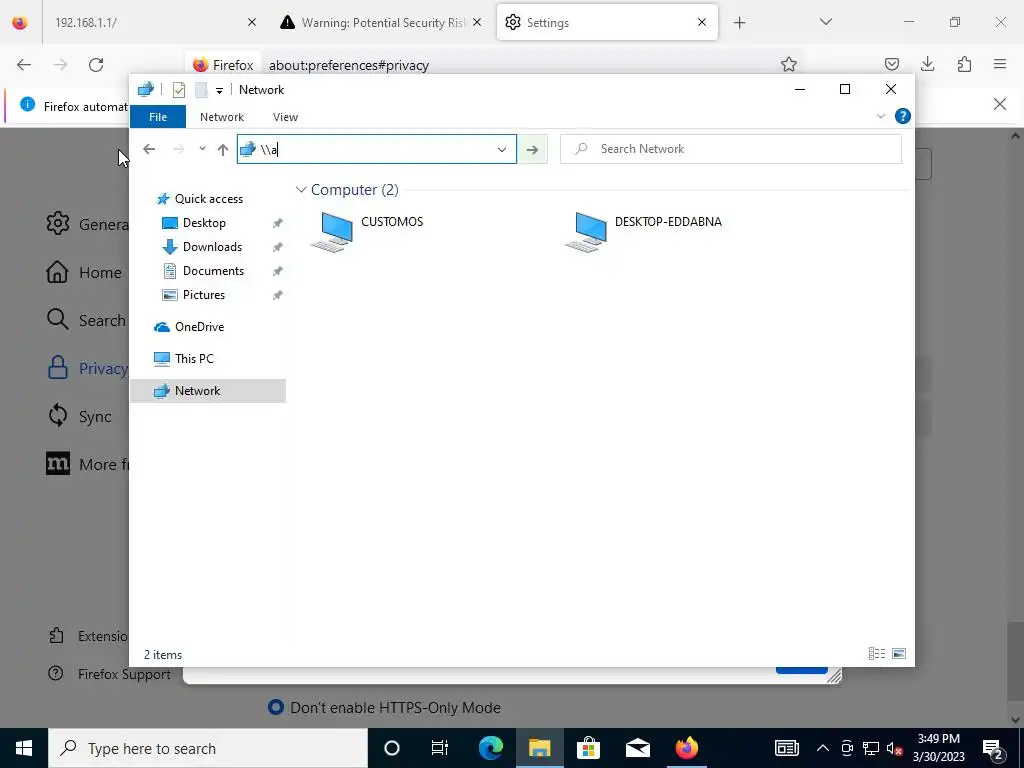Open the taskbar clock showing 3:49 PM
1024x768 pixels.
(x=938, y=748)
